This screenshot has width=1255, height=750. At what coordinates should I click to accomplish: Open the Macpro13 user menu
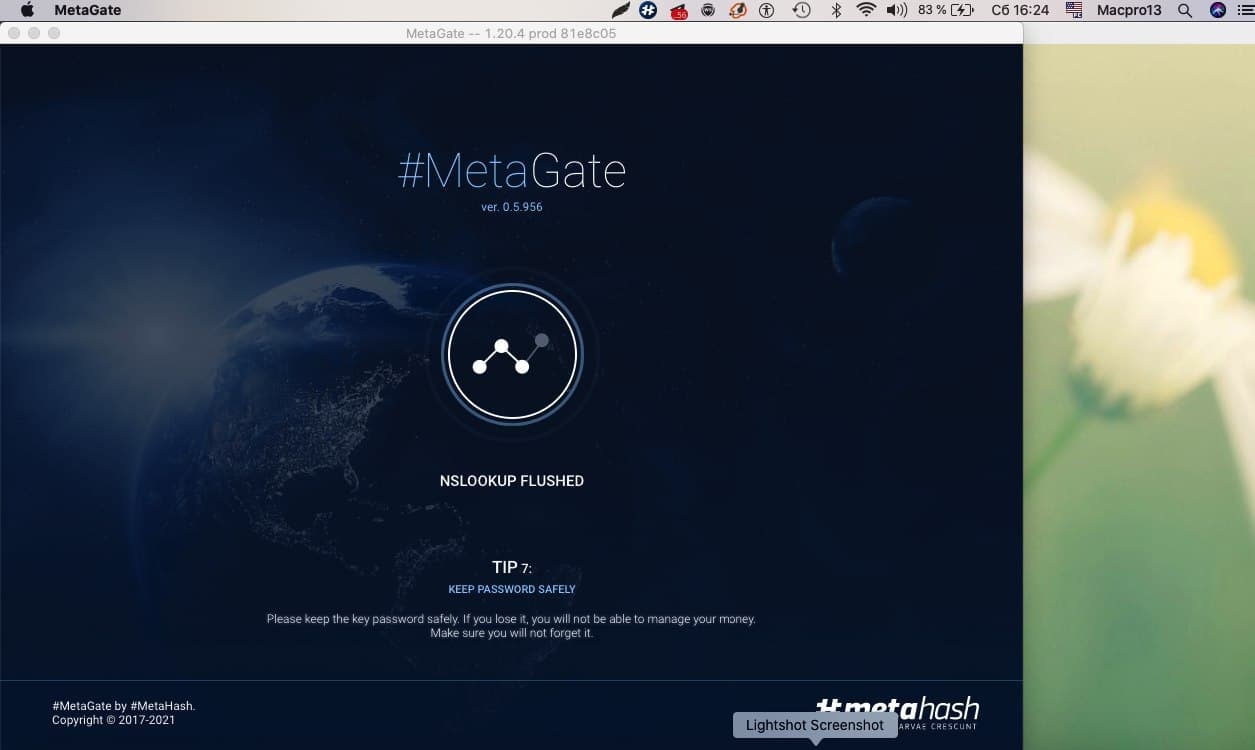click(x=1129, y=10)
